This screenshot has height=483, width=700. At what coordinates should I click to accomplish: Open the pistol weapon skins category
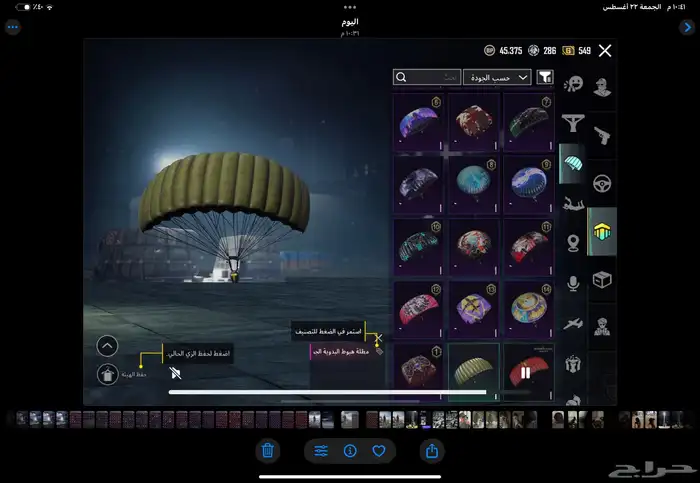pyautogui.click(x=602, y=136)
